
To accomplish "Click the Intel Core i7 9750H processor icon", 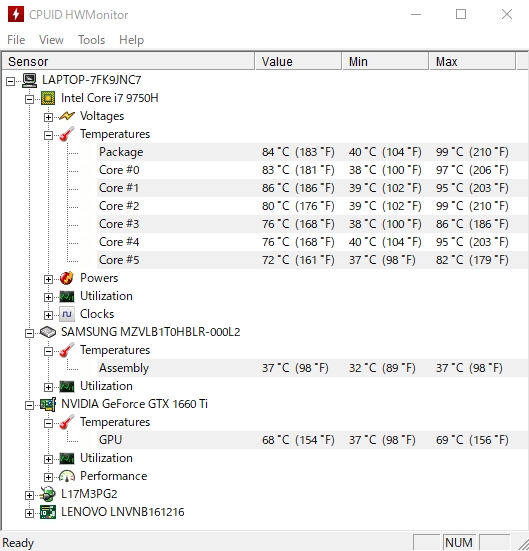I will [48, 98].
